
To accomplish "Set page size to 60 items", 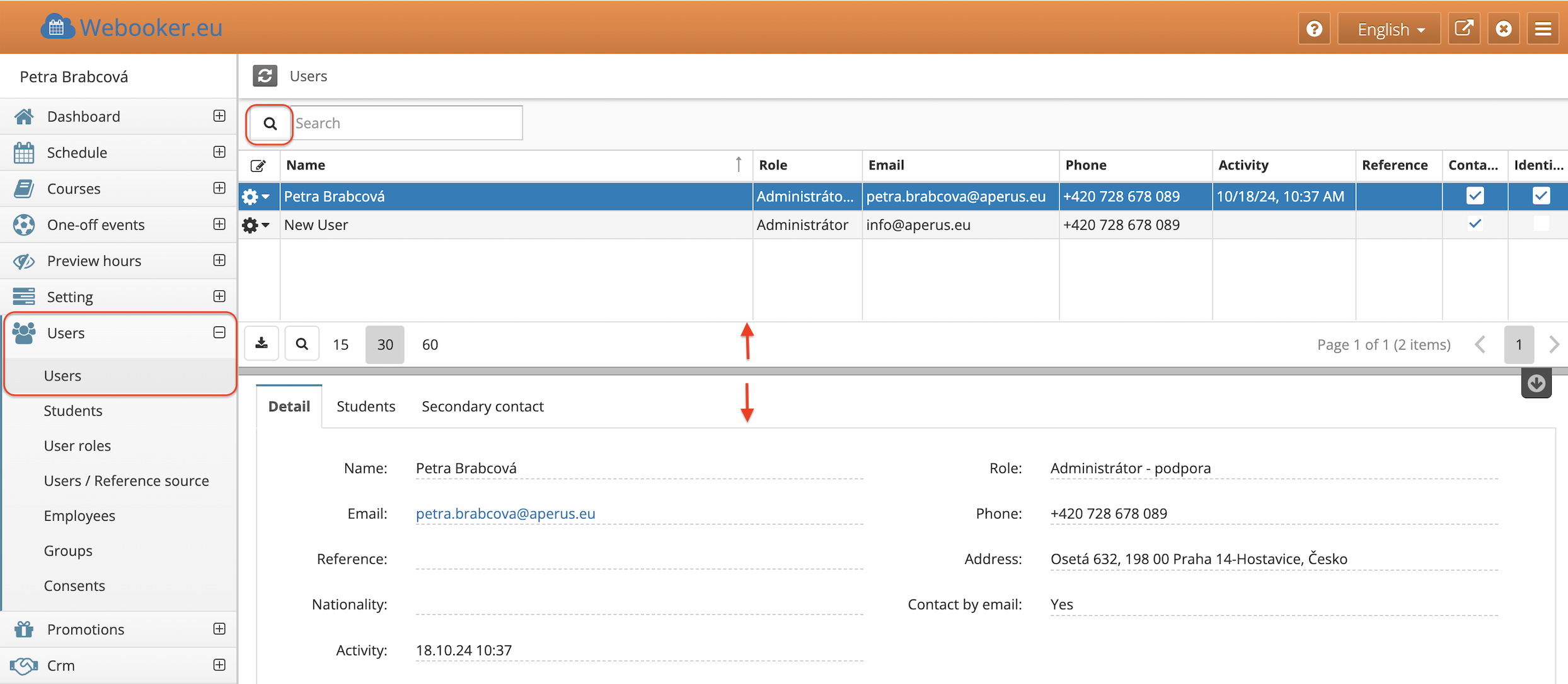I will pos(430,345).
